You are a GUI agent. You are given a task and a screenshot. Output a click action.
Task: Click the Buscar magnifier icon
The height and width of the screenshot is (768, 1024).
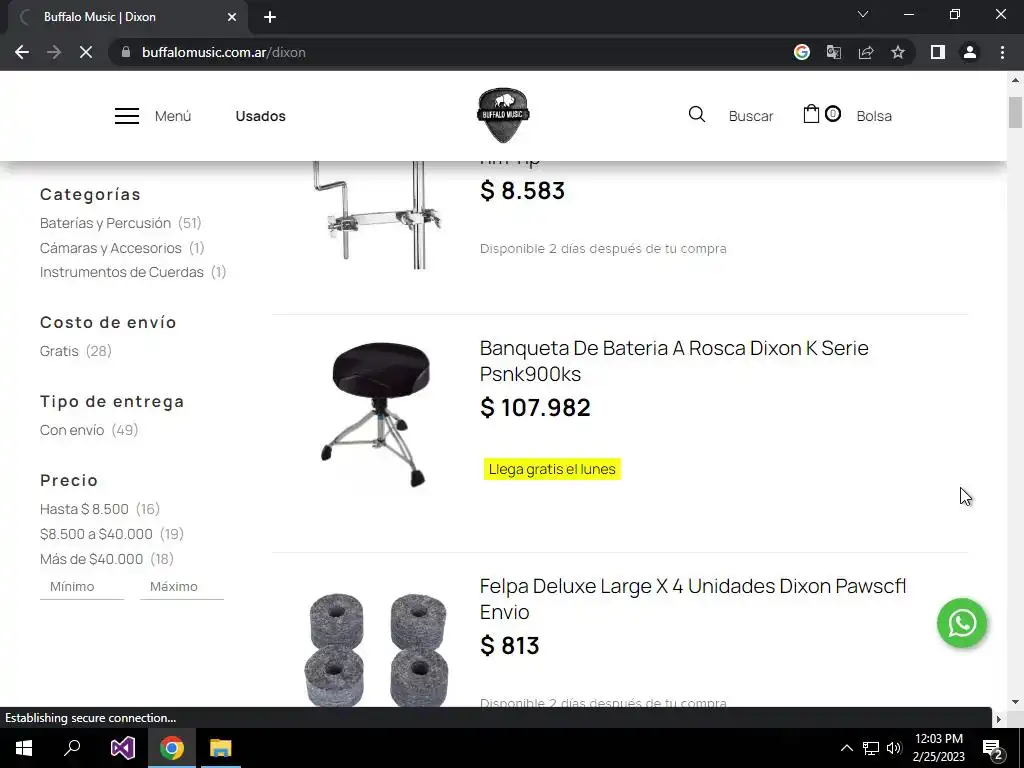coord(697,115)
